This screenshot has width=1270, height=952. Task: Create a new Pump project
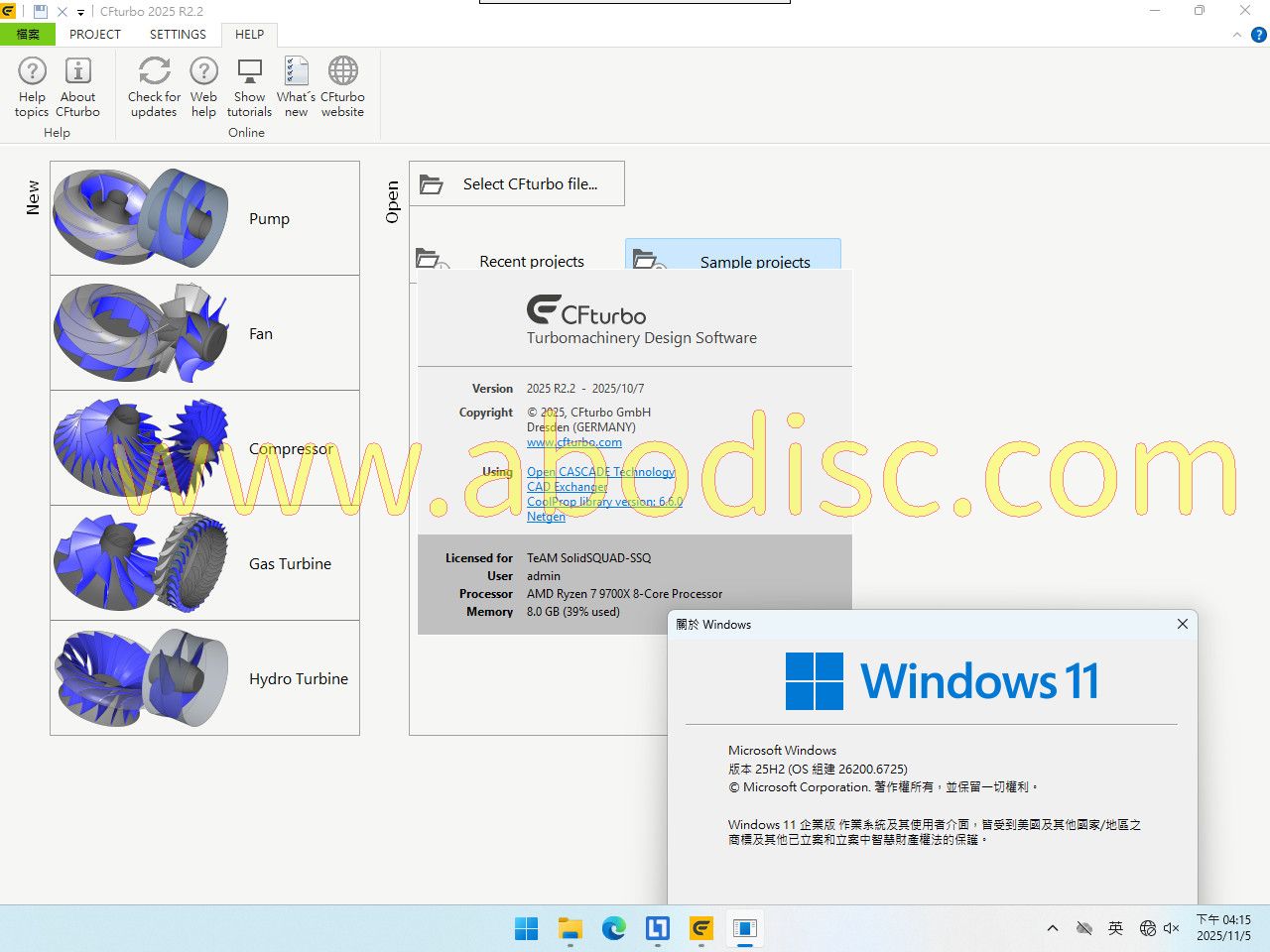click(204, 218)
